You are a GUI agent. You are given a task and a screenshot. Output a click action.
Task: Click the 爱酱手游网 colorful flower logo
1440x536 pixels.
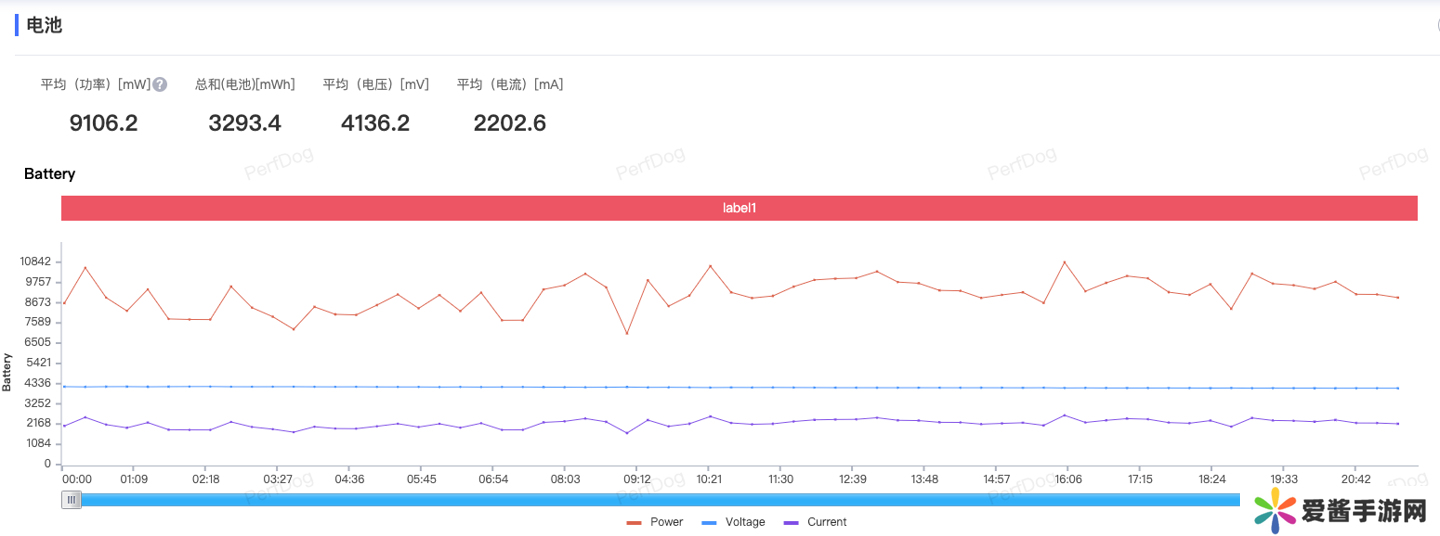[x=1274, y=512]
